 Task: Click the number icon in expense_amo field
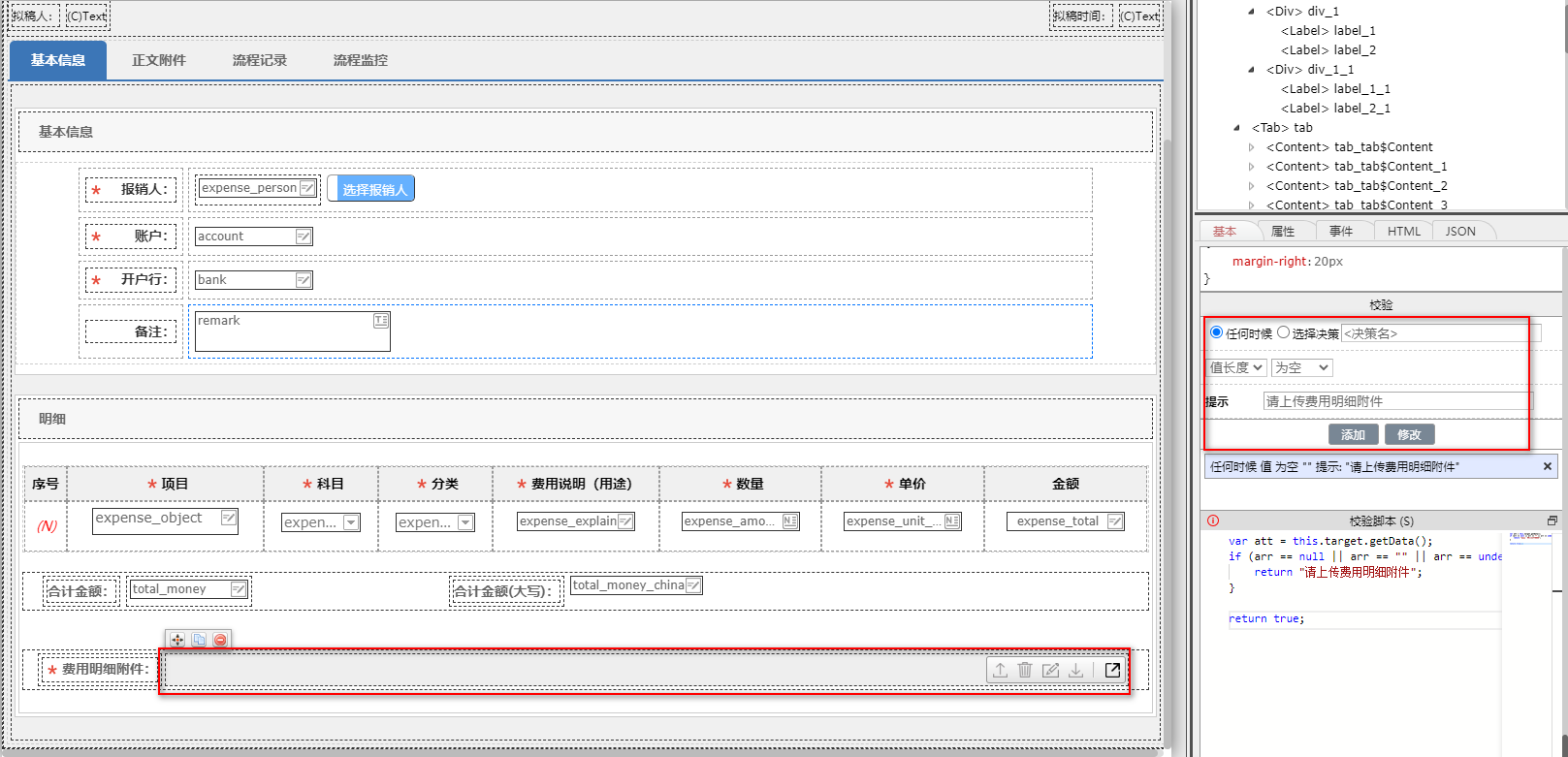[x=790, y=521]
